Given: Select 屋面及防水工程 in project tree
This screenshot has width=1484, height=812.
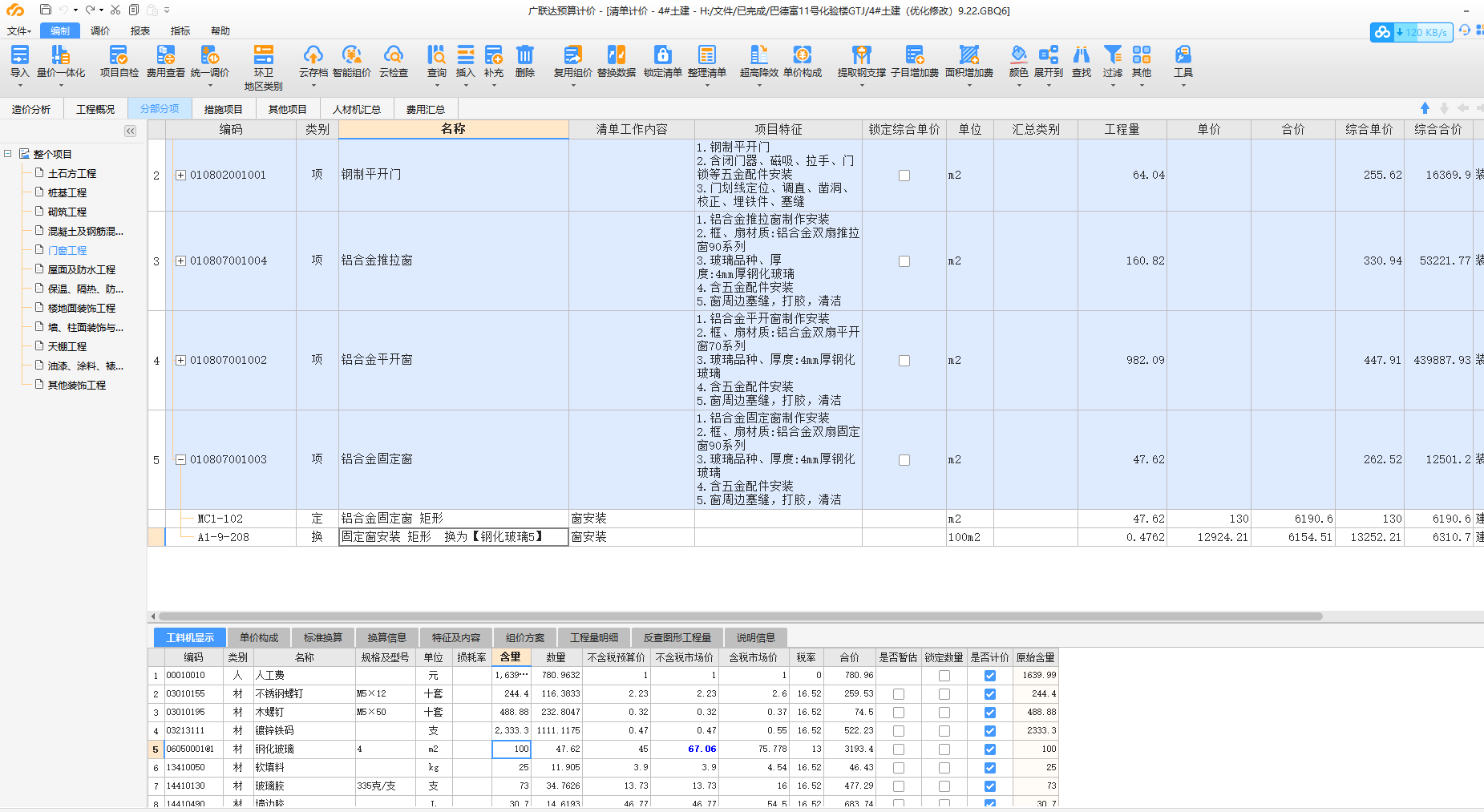Looking at the screenshot, I should pos(81,269).
